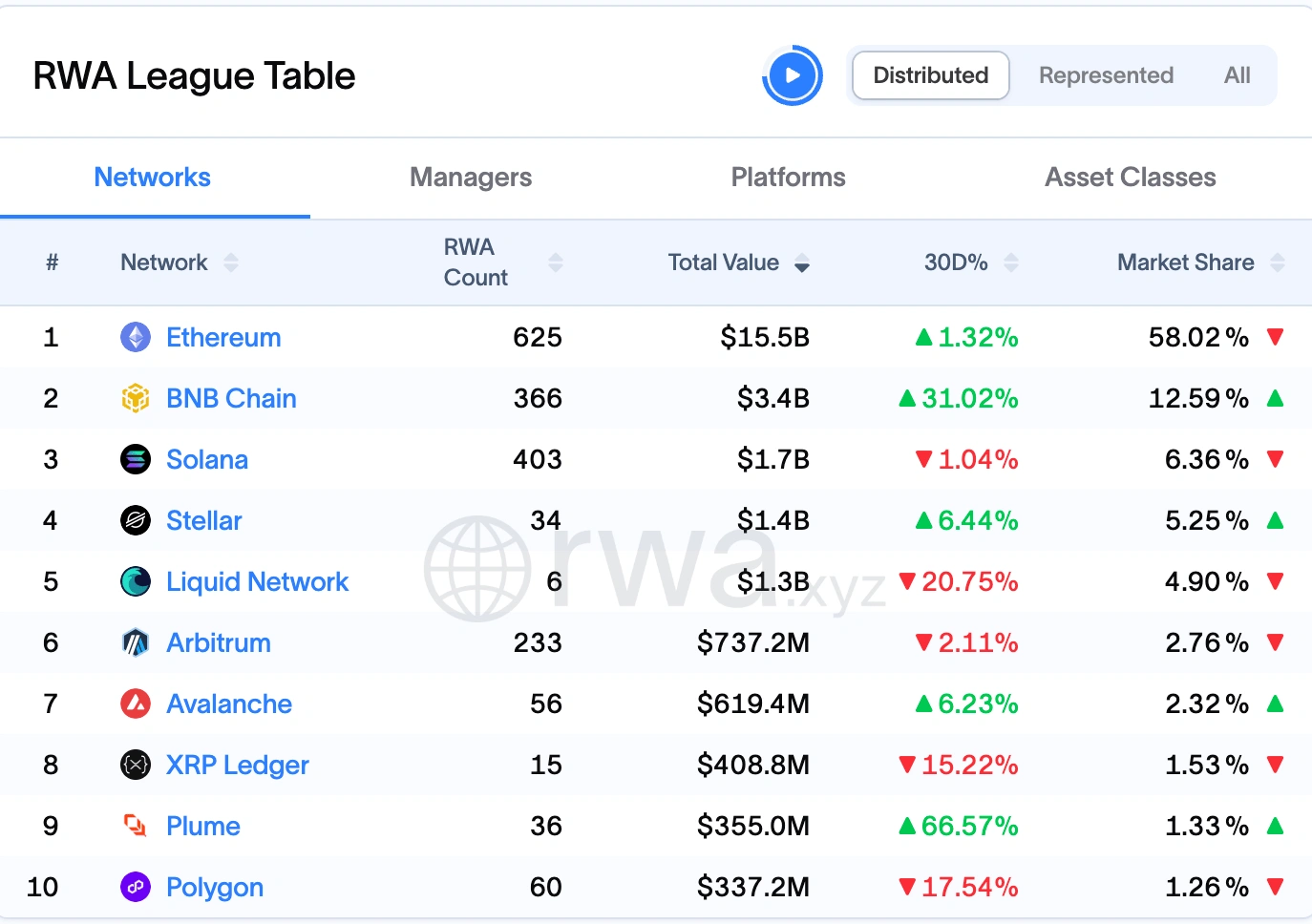Click the Avalanche logo icon
Viewport: 1312px width, 924px height.
pos(136,703)
